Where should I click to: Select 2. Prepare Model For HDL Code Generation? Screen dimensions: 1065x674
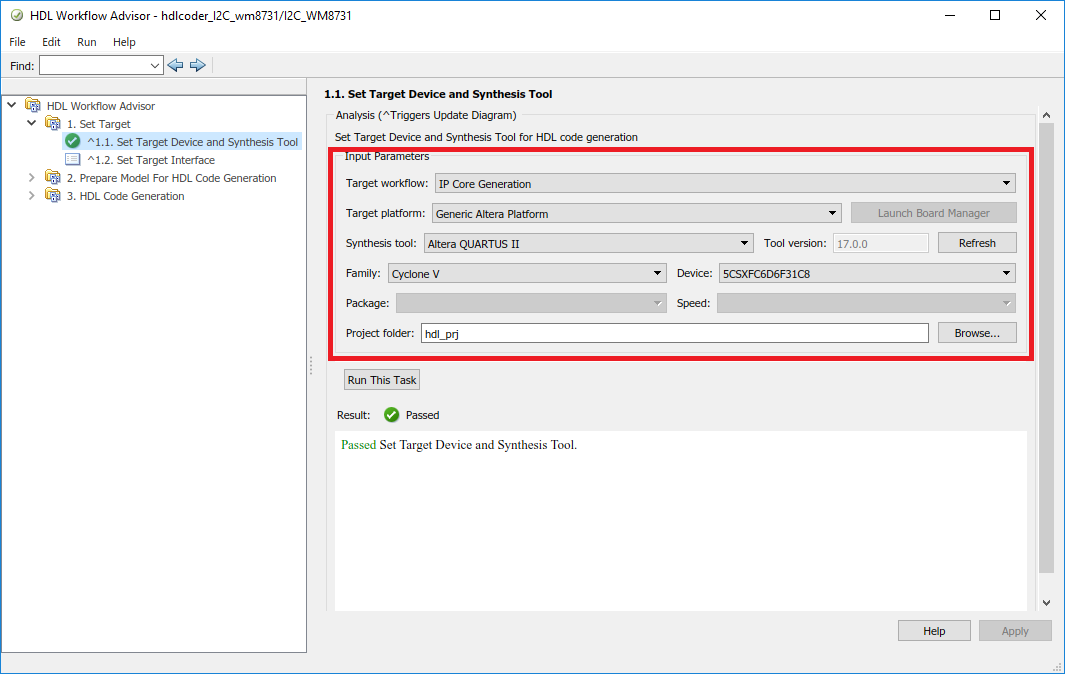(171, 178)
